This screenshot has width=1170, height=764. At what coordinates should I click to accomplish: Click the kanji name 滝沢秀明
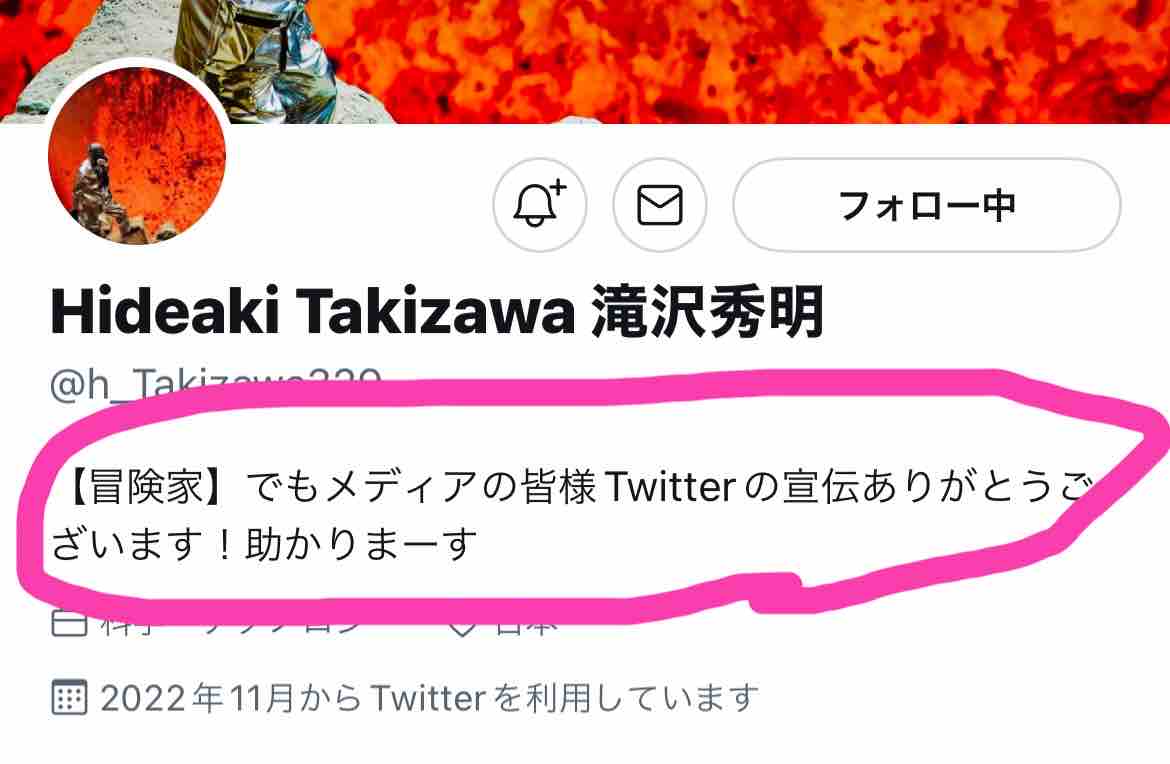point(707,312)
